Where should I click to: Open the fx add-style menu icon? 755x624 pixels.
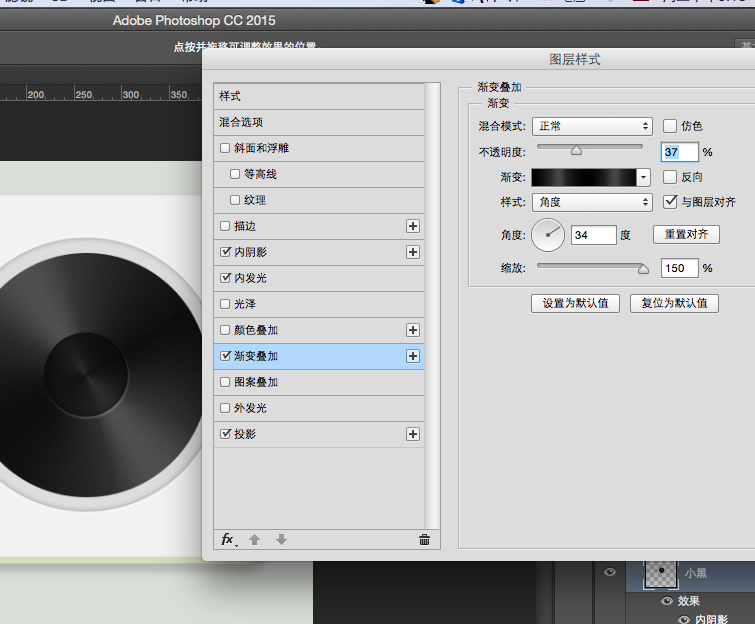(x=229, y=540)
